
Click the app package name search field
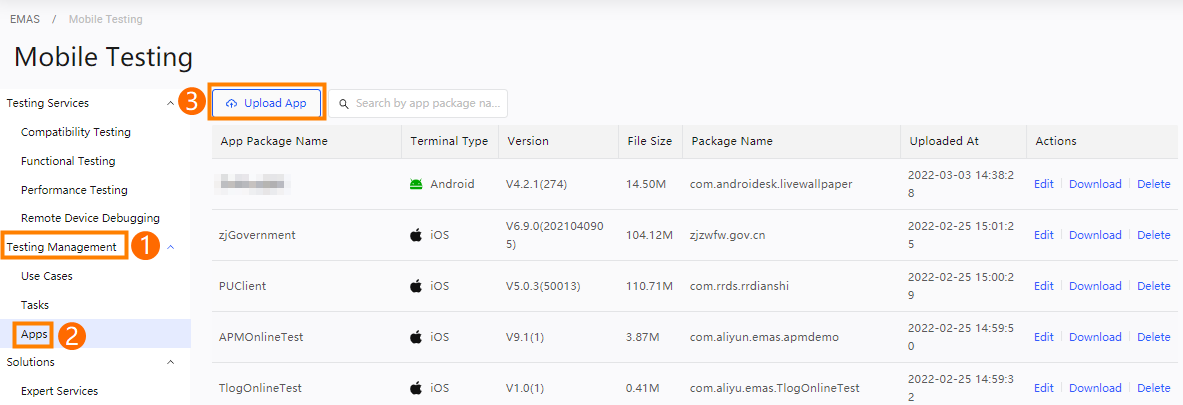pyautogui.click(x=427, y=104)
